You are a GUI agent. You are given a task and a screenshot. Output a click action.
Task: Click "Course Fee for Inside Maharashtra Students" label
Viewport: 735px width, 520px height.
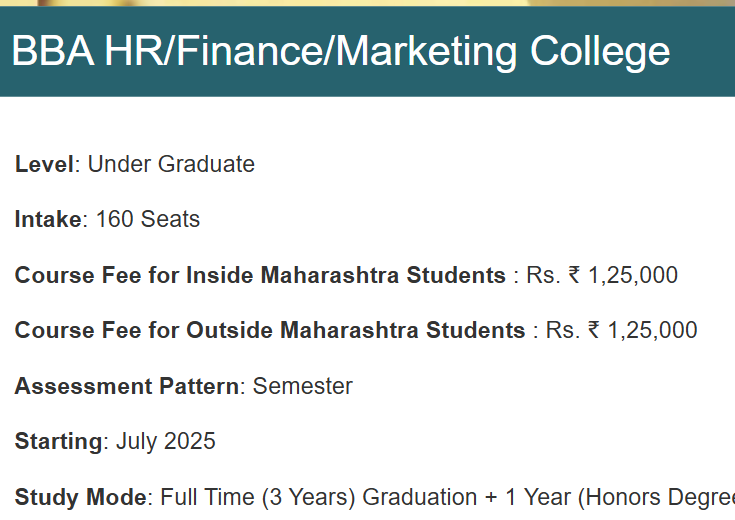coord(260,275)
